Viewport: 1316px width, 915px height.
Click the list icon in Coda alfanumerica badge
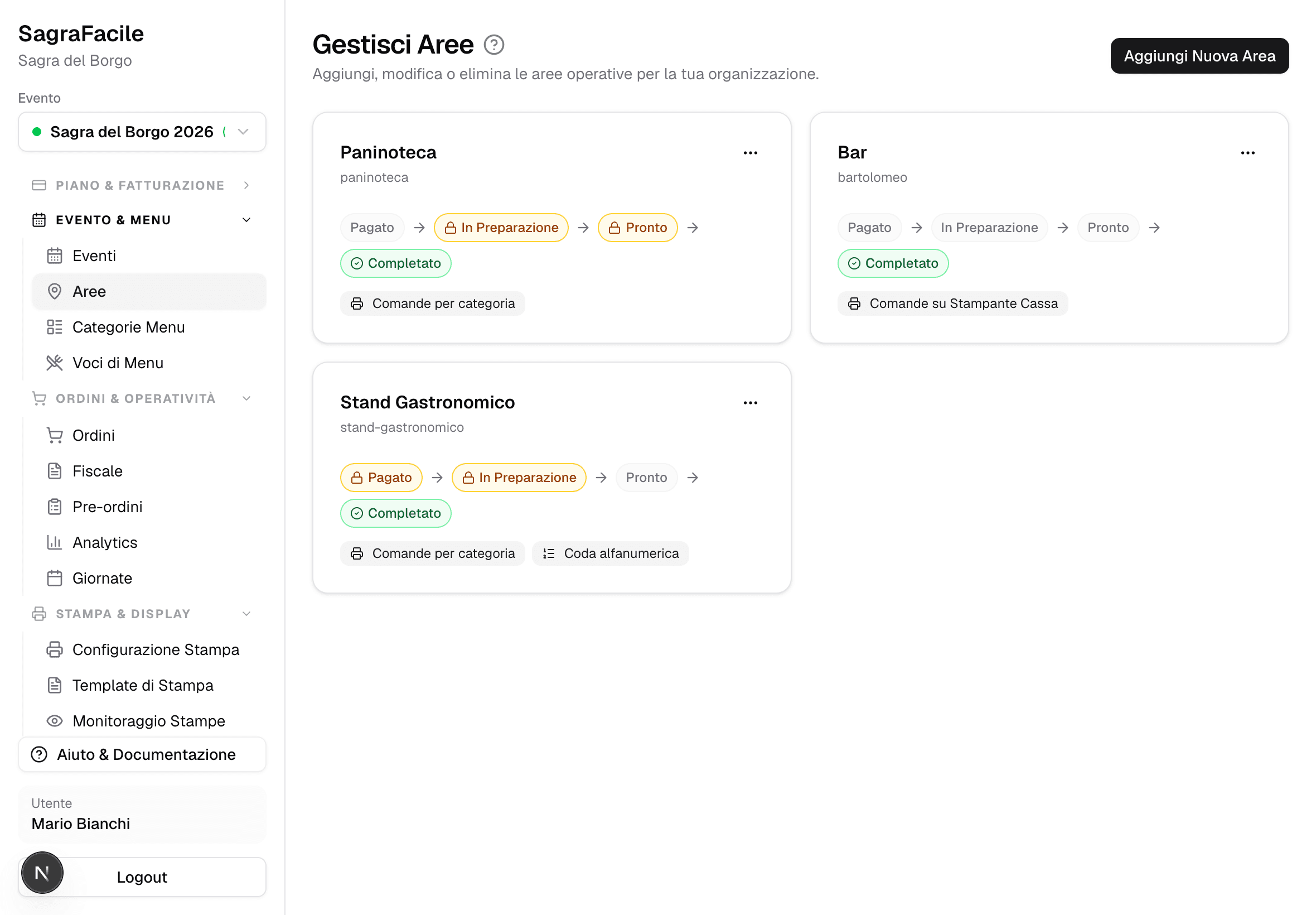tap(548, 553)
